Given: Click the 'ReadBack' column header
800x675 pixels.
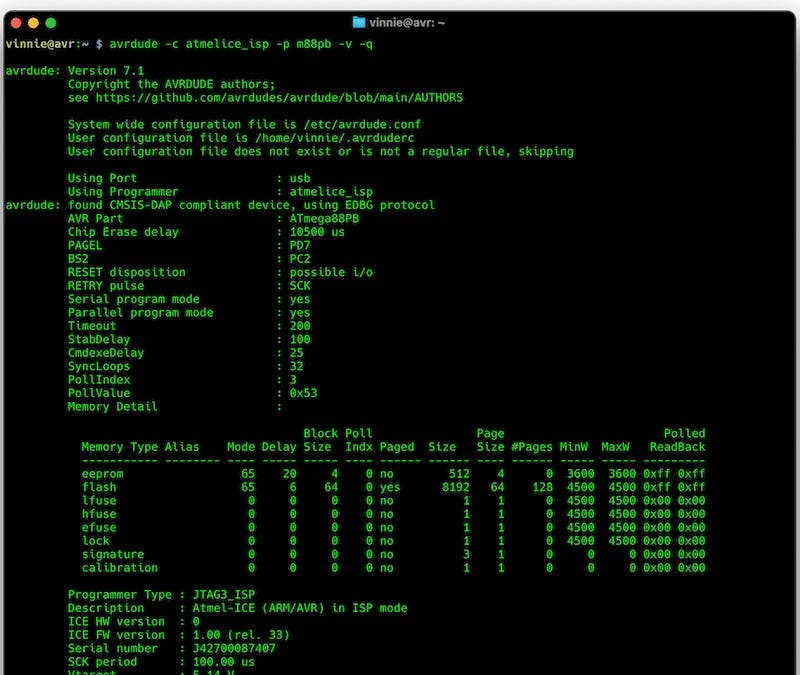Looking at the screenshot, I should tap(678, 447).
